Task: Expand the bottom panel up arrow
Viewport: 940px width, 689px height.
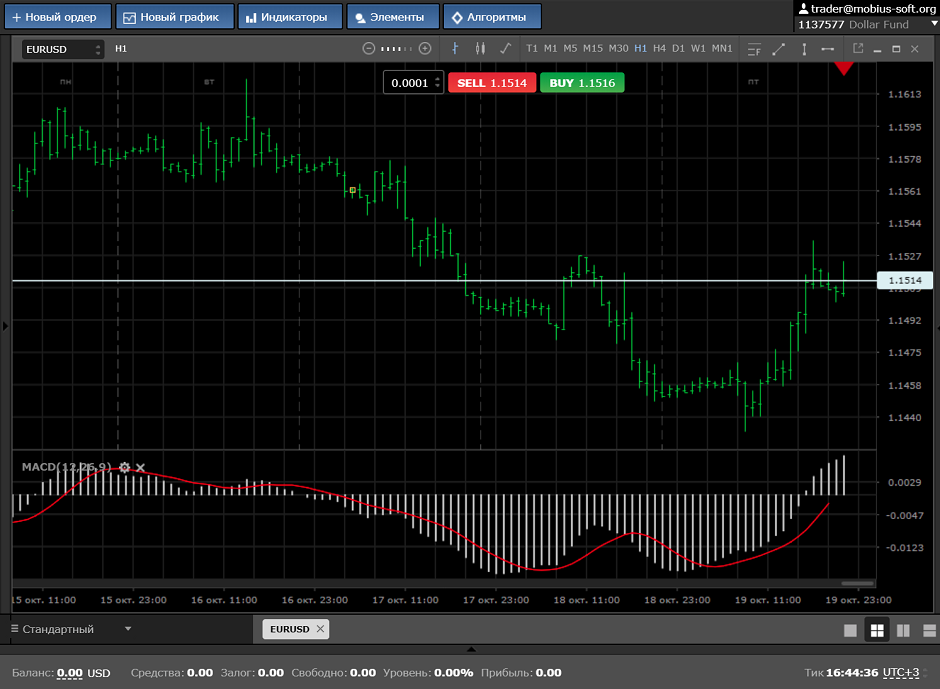Action: pos(471,649)
